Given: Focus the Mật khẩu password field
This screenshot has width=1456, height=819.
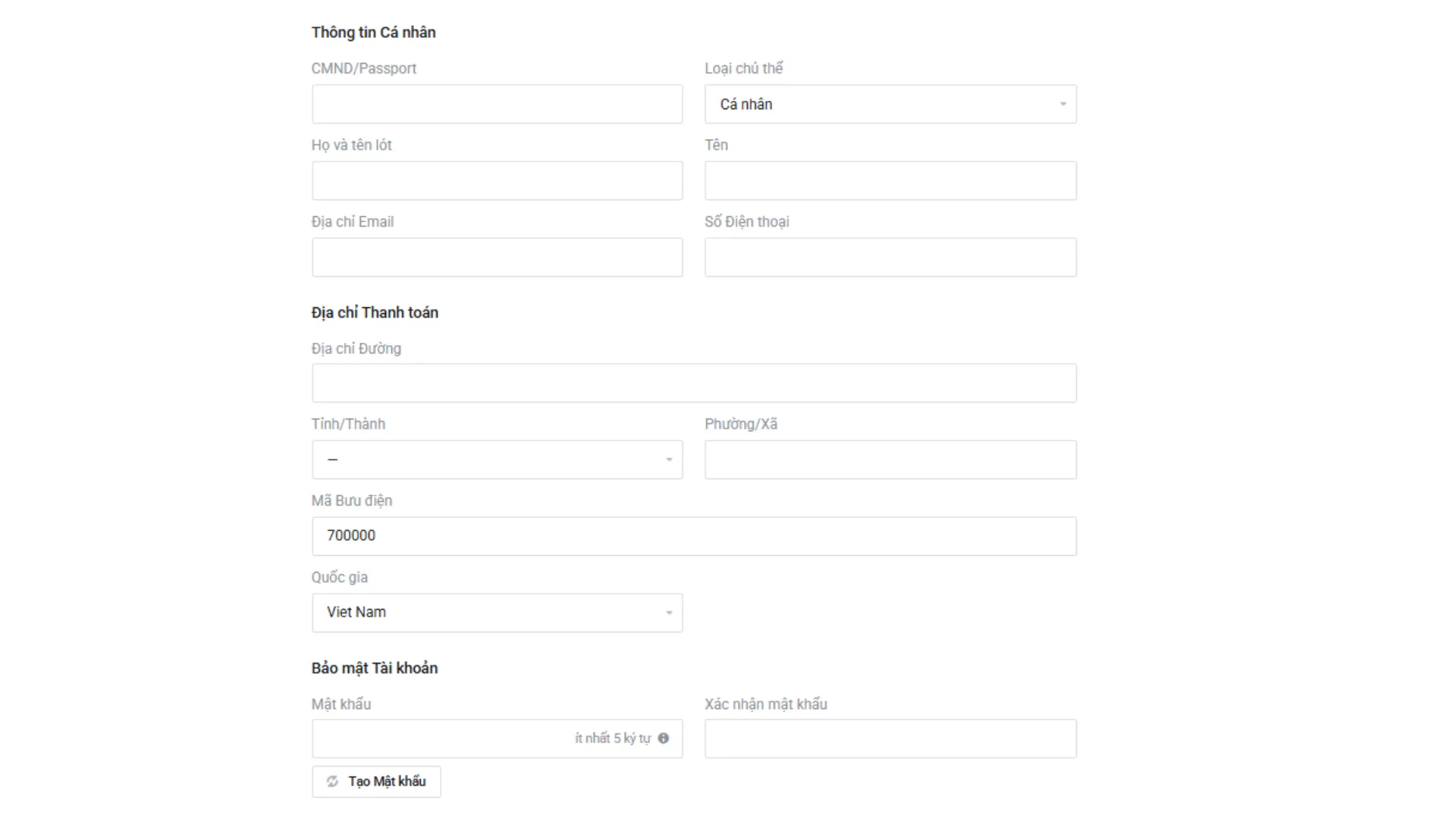Looking at the screenshot, I should pos(497,739).
